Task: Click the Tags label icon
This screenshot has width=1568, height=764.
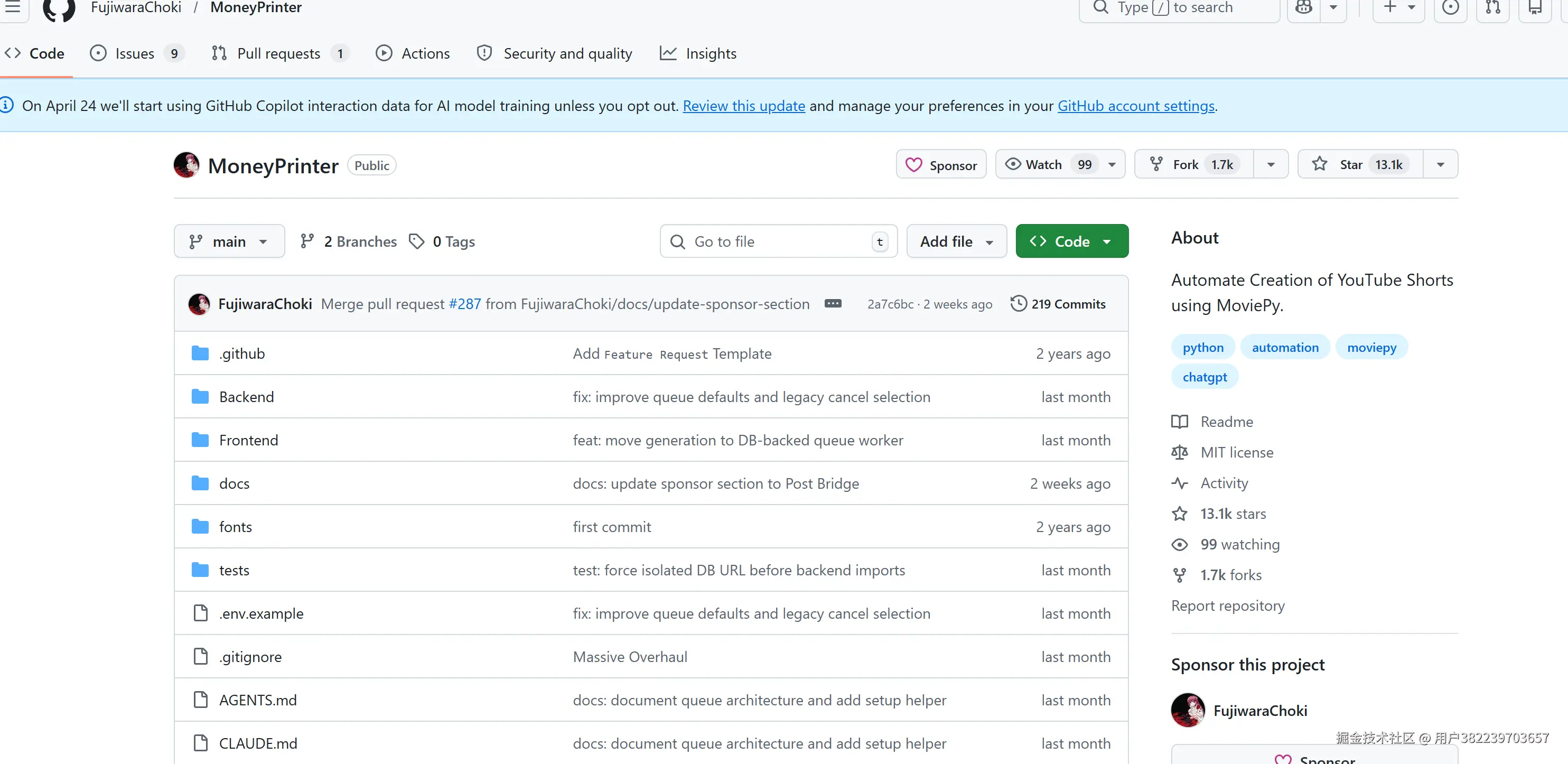Action: tap(416, 241)
